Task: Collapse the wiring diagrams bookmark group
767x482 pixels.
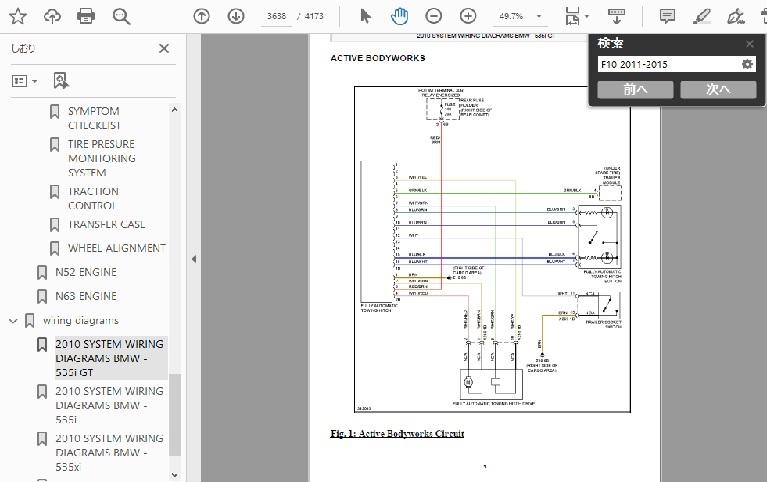Action: pos(13,321)
